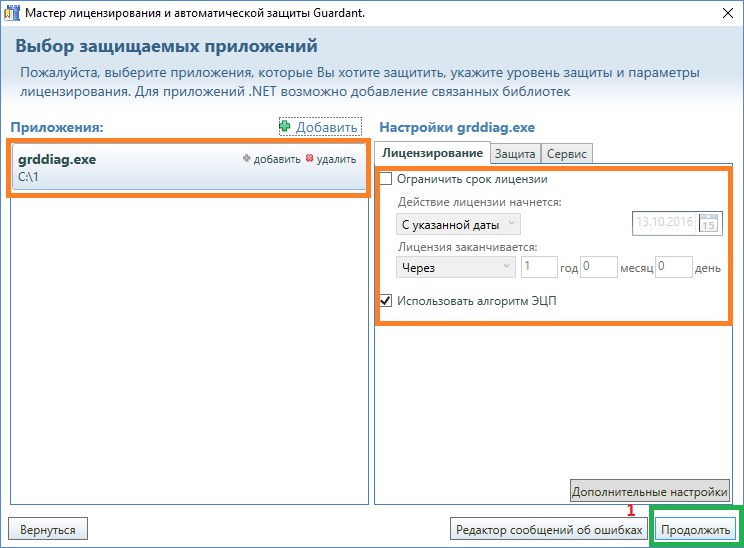Open the Через dropdown list

455,267
